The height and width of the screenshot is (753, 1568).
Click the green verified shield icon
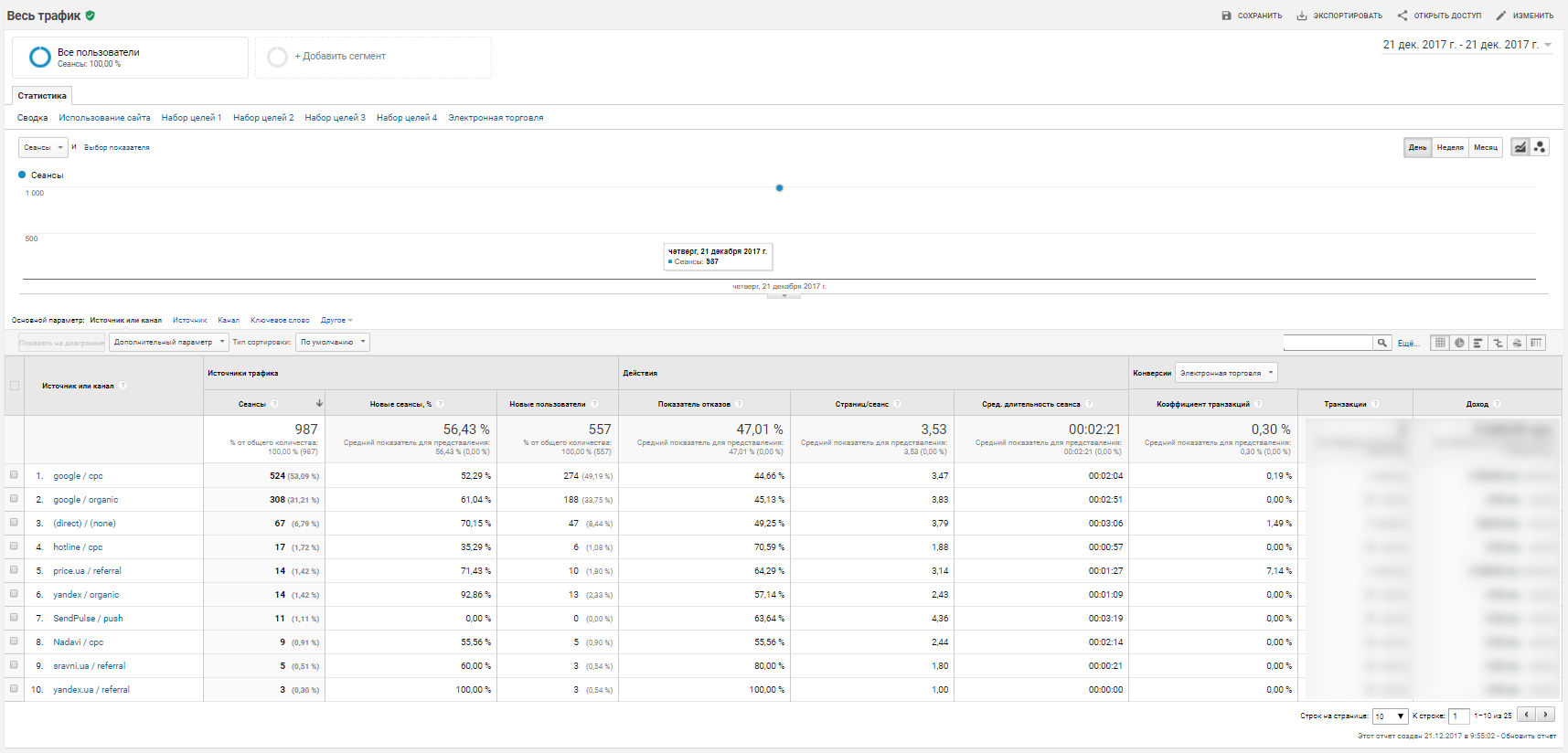click(x=91, y=16)
